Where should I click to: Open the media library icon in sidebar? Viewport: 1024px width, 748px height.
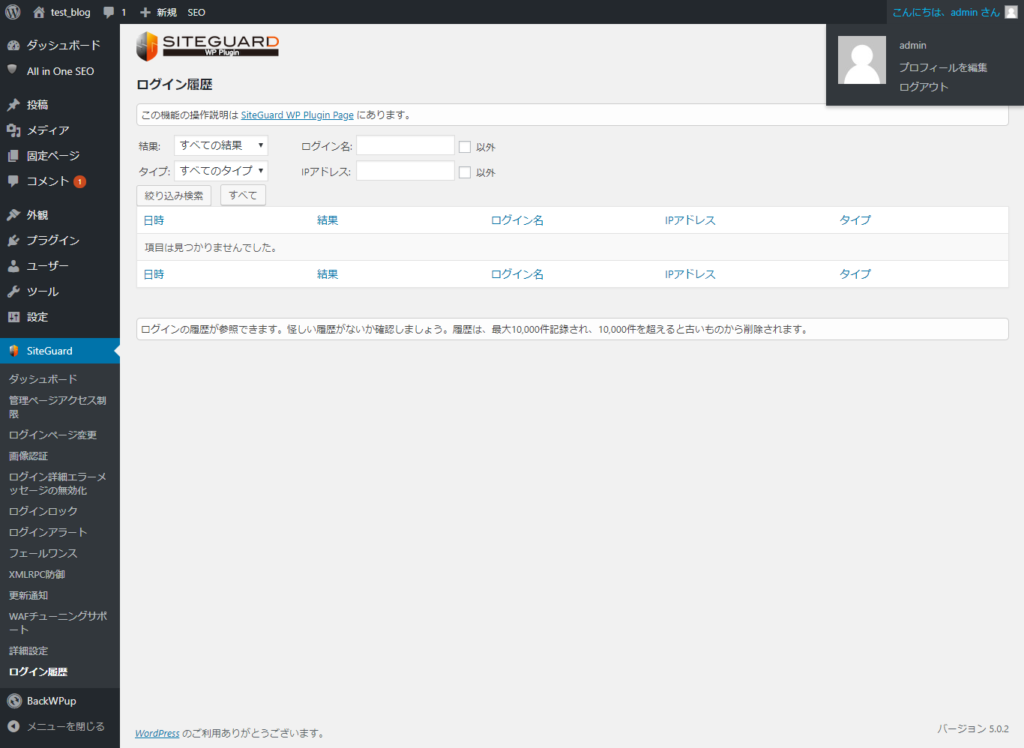pyautogui.click(x=13, y=130)
